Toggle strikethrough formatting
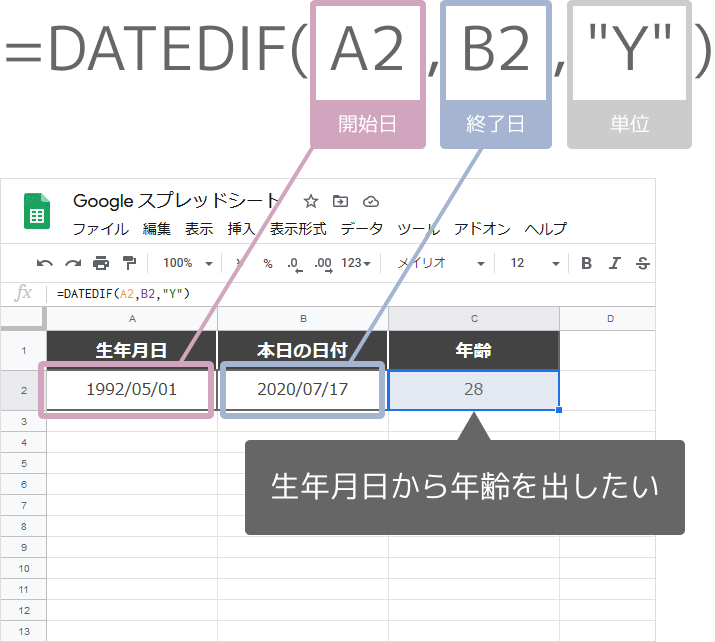715x642 pixels. pos(642,263)
